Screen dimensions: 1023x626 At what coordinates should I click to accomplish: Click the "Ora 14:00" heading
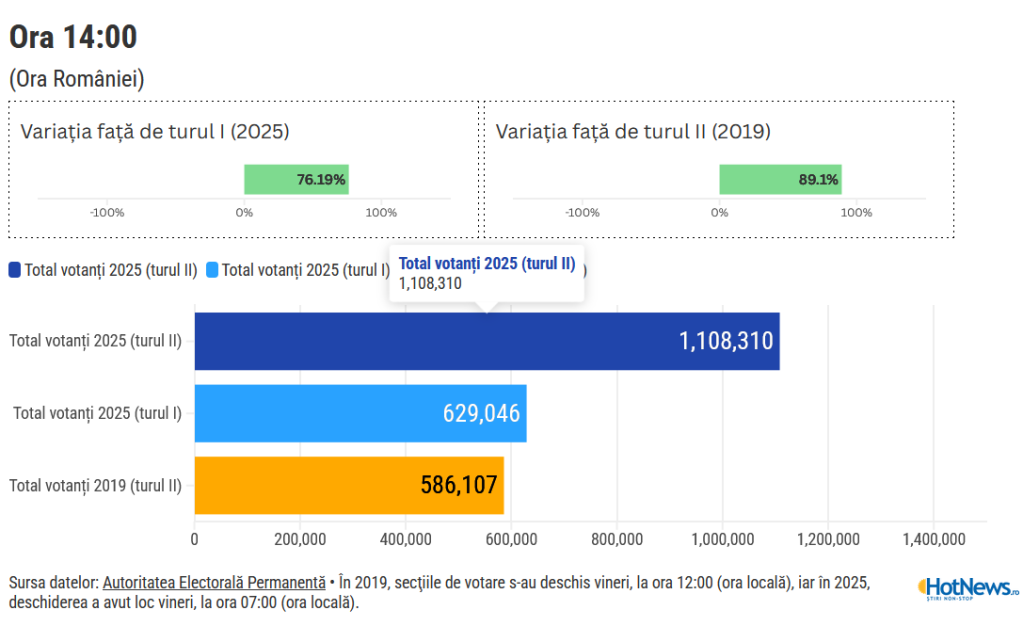pos(73,37)
